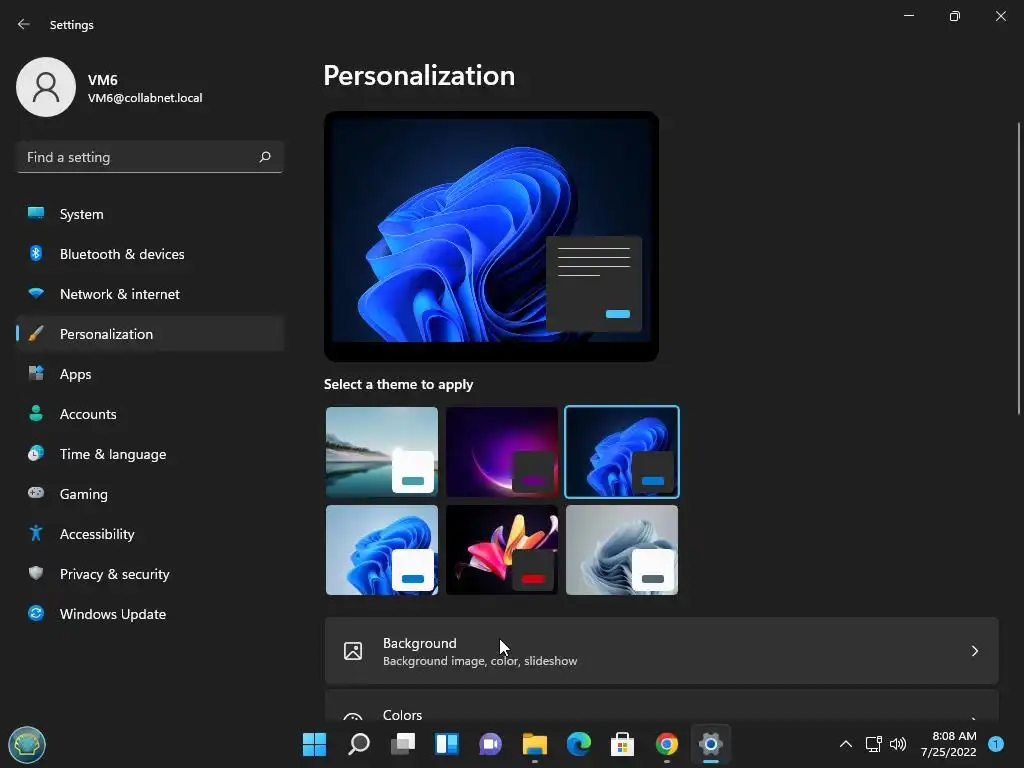The width and height of the screenshot is (1024, 768).
Task: Click the volume speaker icon in tray
Action: 898,744
